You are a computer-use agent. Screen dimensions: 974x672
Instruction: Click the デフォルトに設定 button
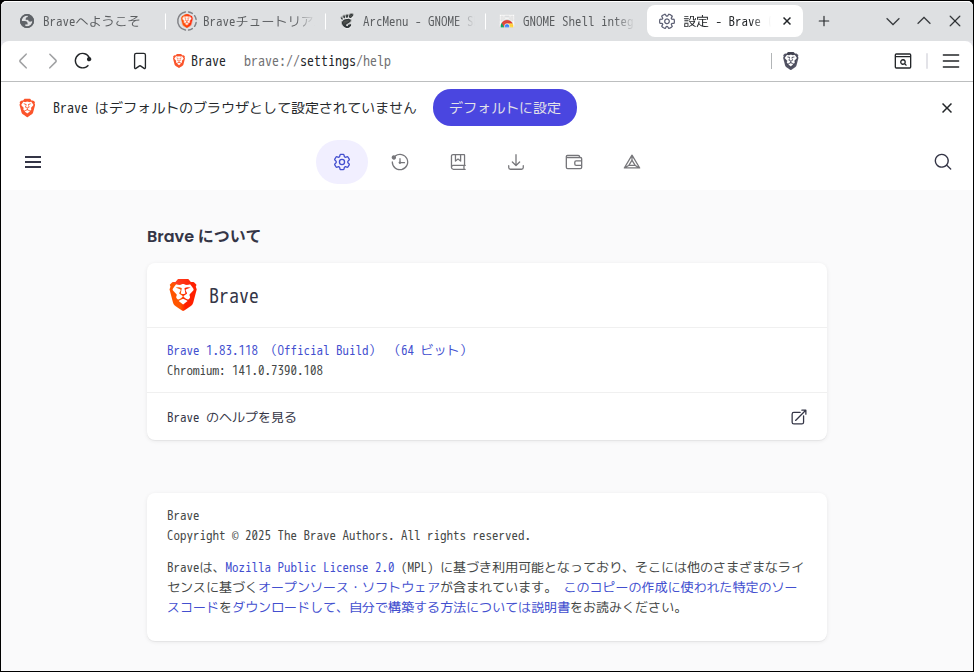tap(504, 107)
